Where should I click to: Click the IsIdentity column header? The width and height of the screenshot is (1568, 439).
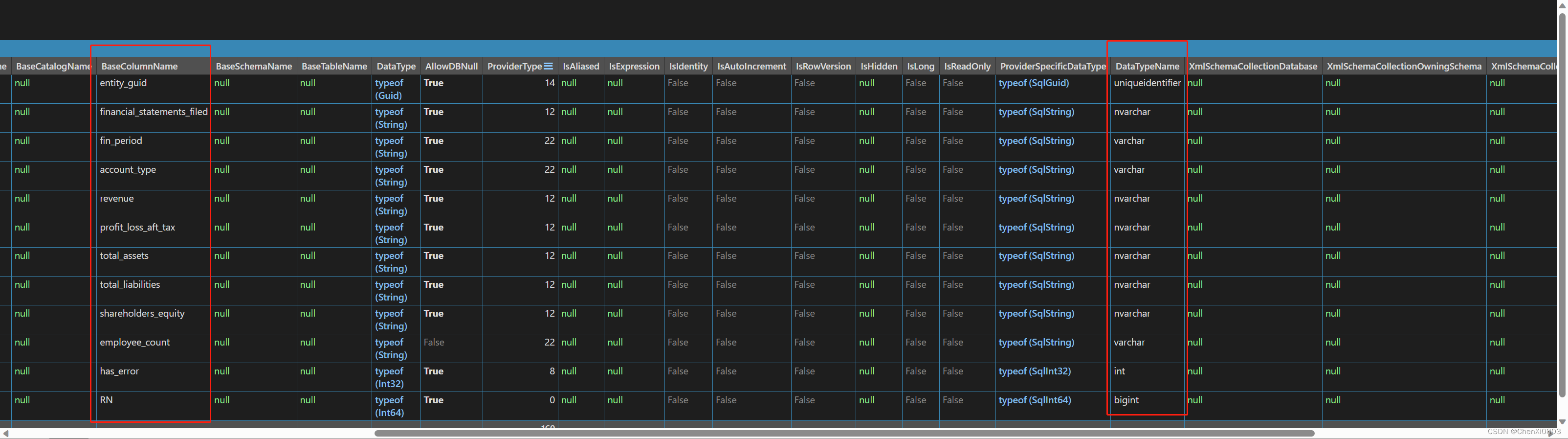pos(688,67)
